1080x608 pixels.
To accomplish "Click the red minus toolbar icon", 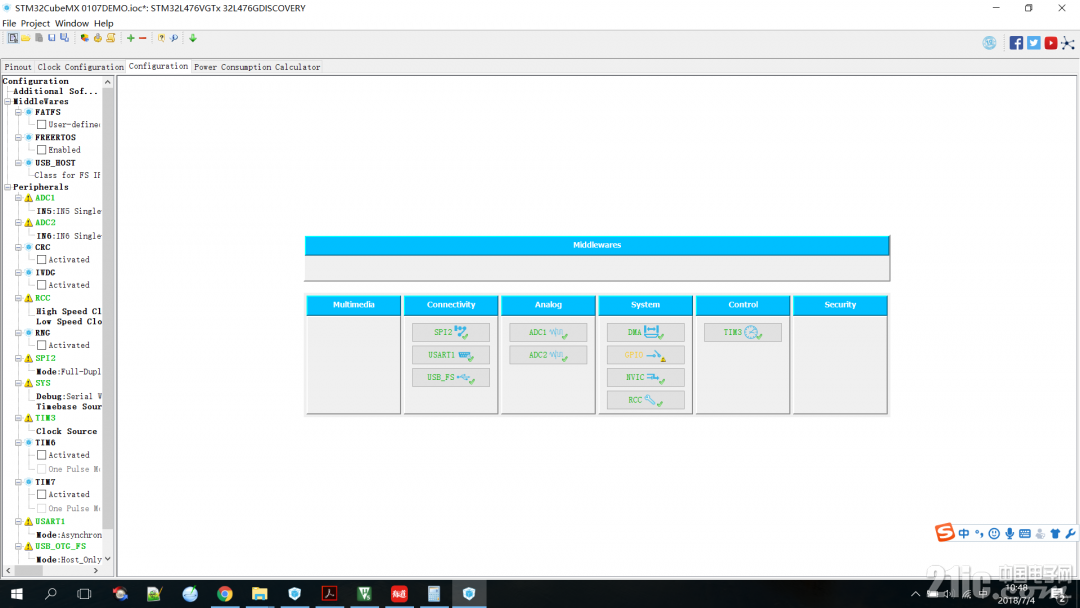I will tap(143, 39).
